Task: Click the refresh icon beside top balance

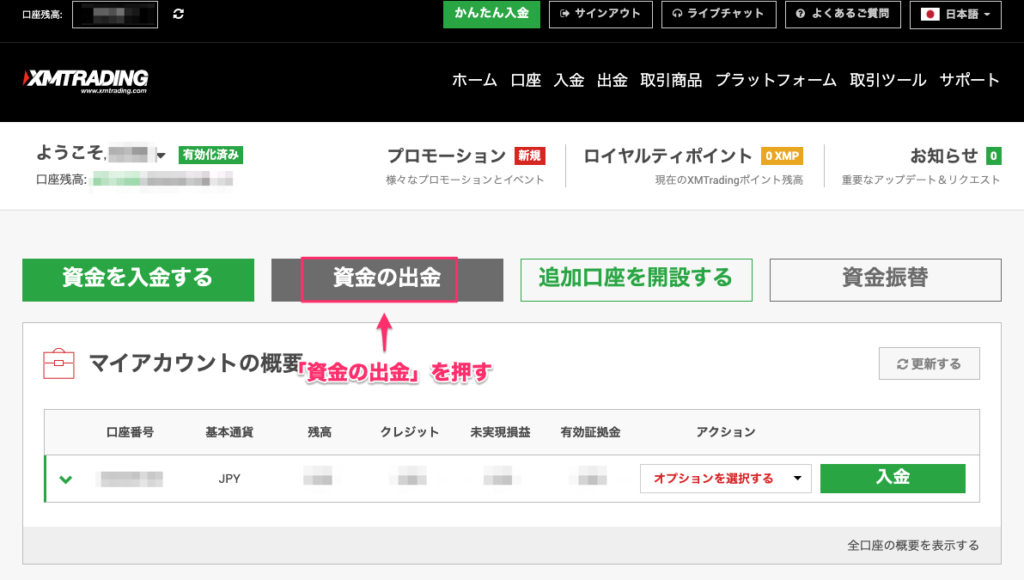Action: click(179, 15)
